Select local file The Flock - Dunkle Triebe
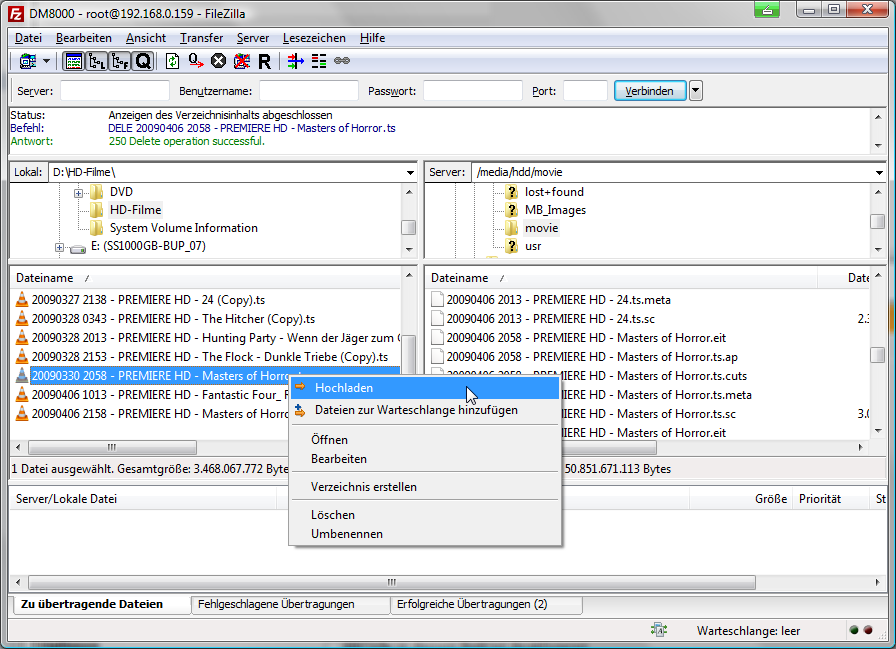The width and height of the screenshot is (896, 649). [209, 356]
